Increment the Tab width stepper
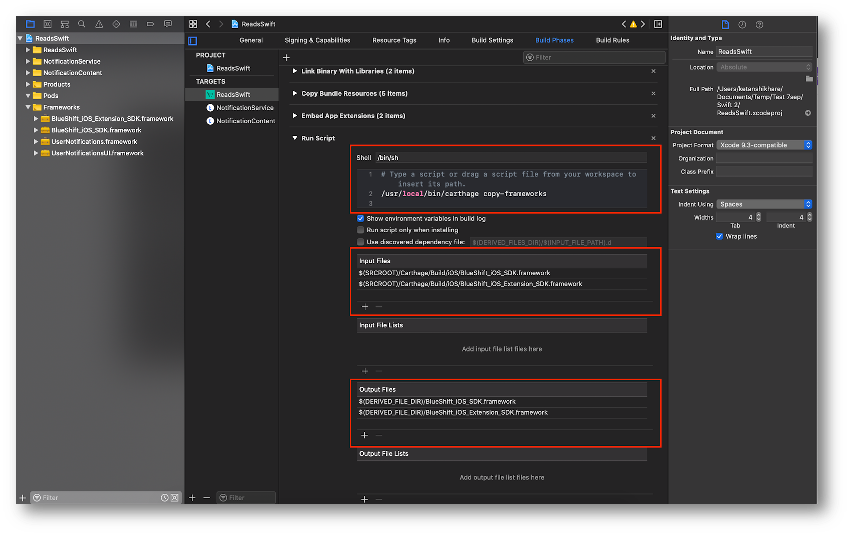The image size is (849, 535). pyautogui.click(x=759, y=215)
